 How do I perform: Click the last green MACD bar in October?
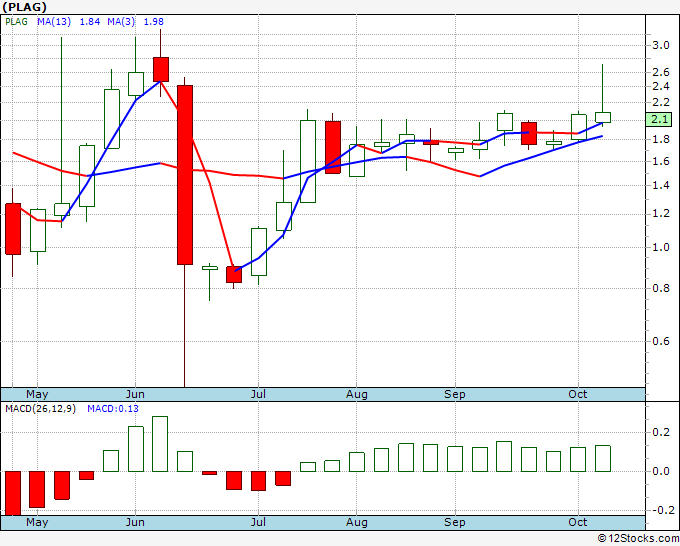coord(603,458)
